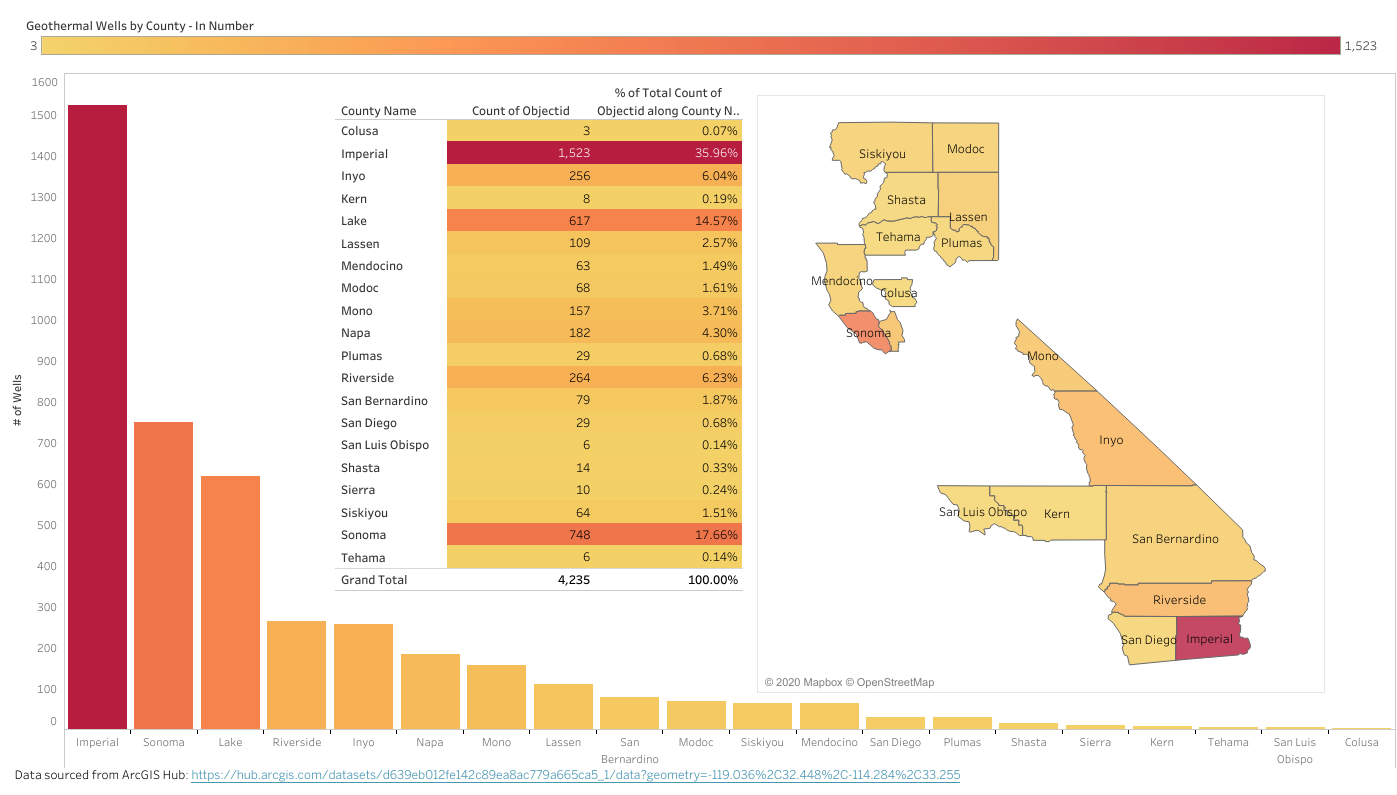Click the Sonoma region on the map
The height and width of the screenshot is (795, 1397).
868,334
